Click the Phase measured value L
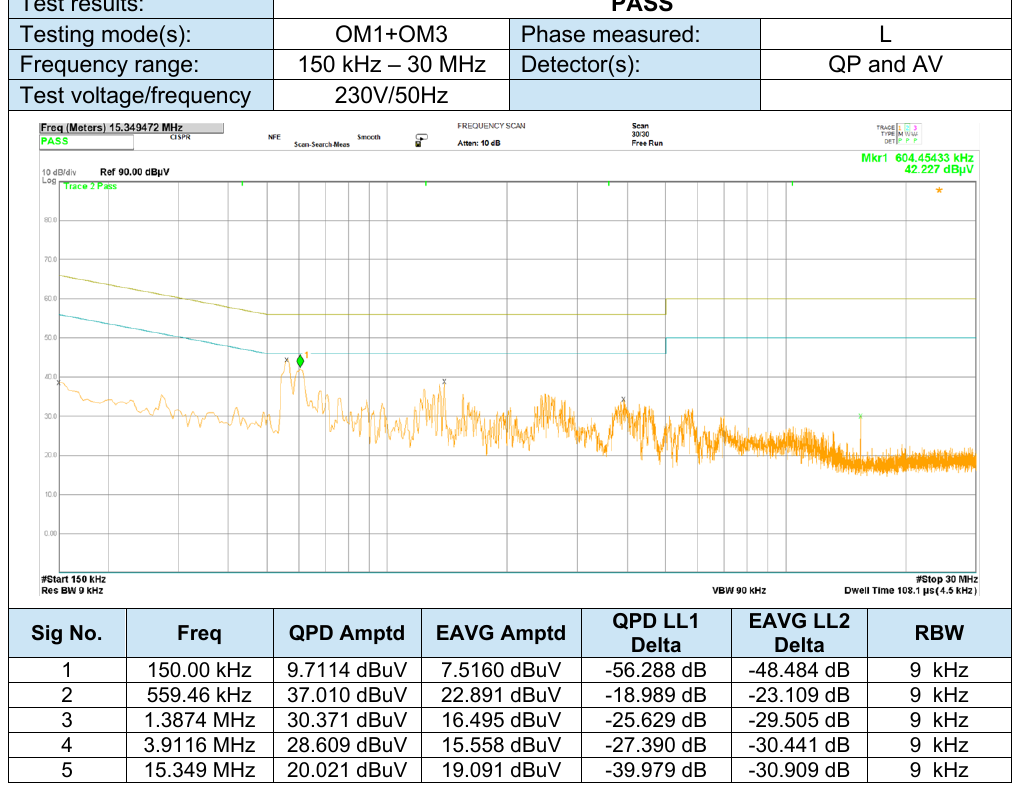This screenshot has height=790, width=1019. [x=885, y=34]
